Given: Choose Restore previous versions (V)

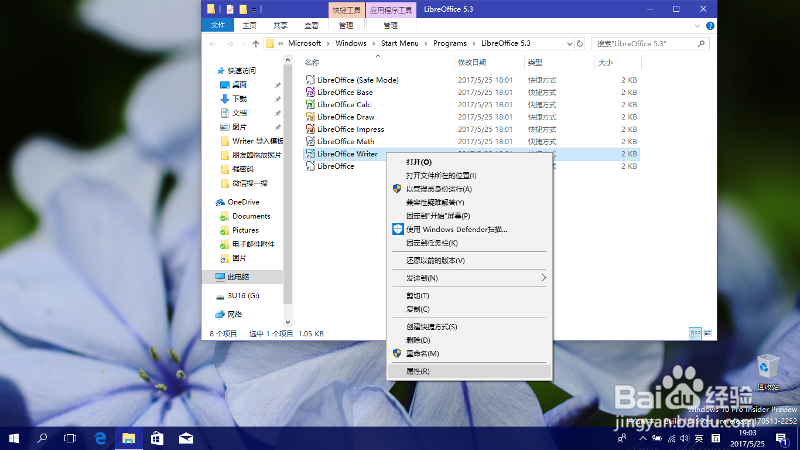Looking at the screenshot, I should (469, 260).
